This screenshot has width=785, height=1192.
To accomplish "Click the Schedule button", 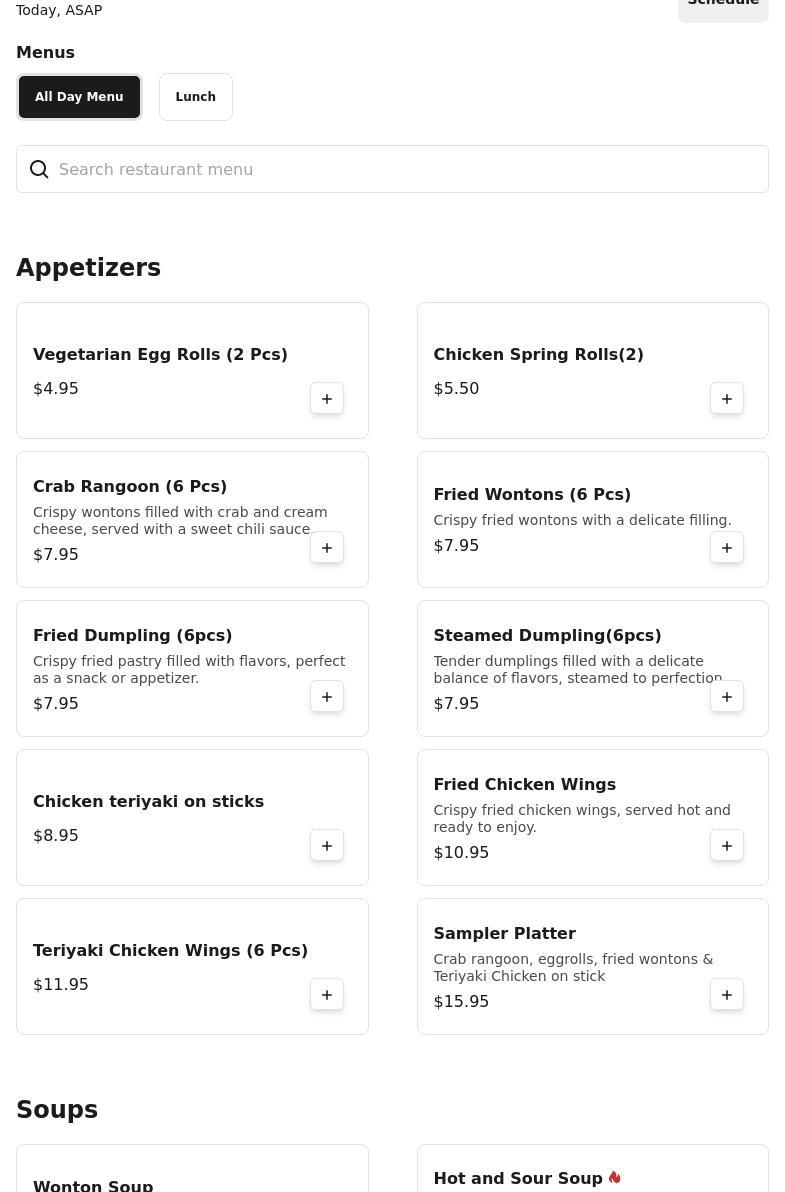I will 723,6.
